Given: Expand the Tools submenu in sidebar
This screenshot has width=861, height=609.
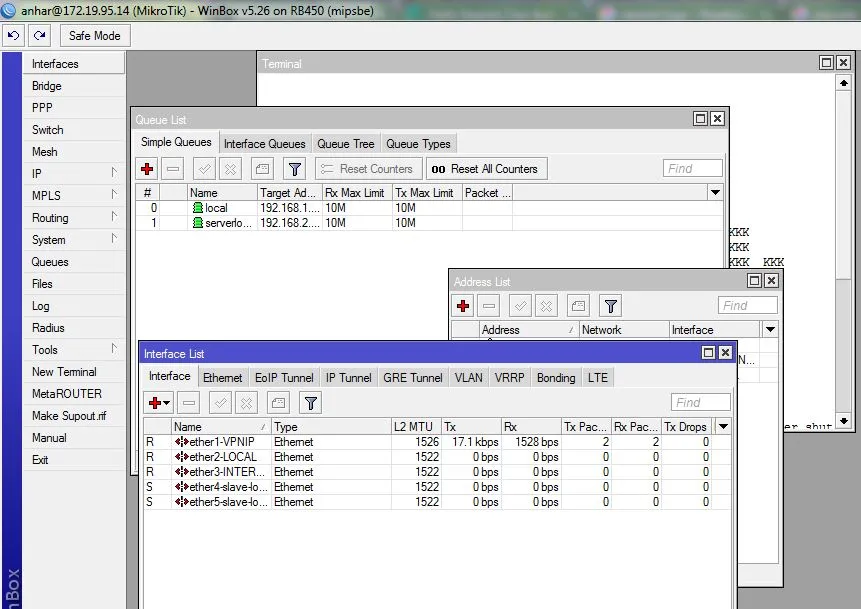Looking at the screenshot, I should click(x=74, y=350).
